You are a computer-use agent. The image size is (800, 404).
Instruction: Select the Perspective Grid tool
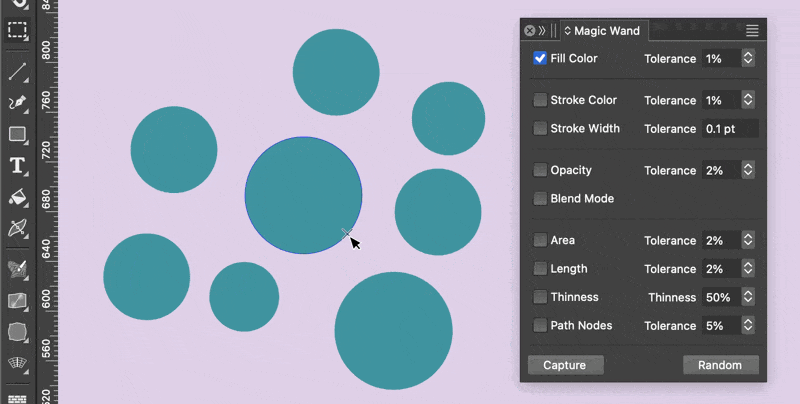[x=17, y=362]
